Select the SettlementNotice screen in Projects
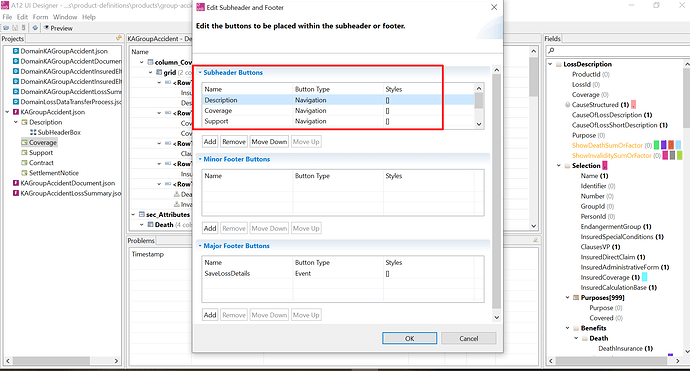 [54, 173]
